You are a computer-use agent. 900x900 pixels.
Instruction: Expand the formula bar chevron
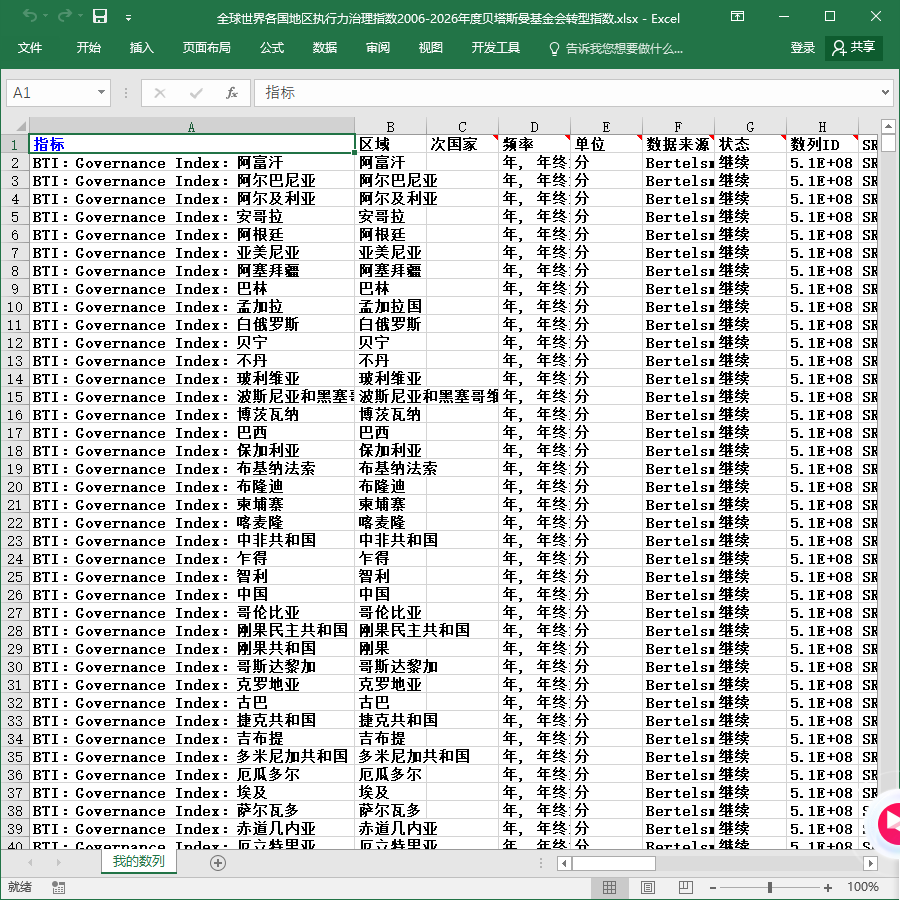(886, 92)
